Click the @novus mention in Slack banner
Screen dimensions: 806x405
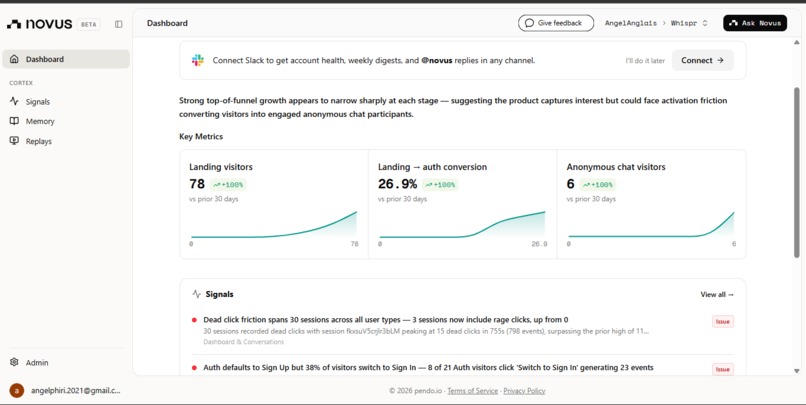click(436, 61)
